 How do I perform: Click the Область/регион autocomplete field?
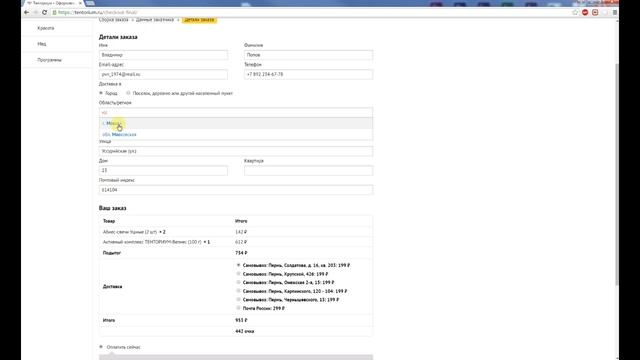click(x=236, y=112)
